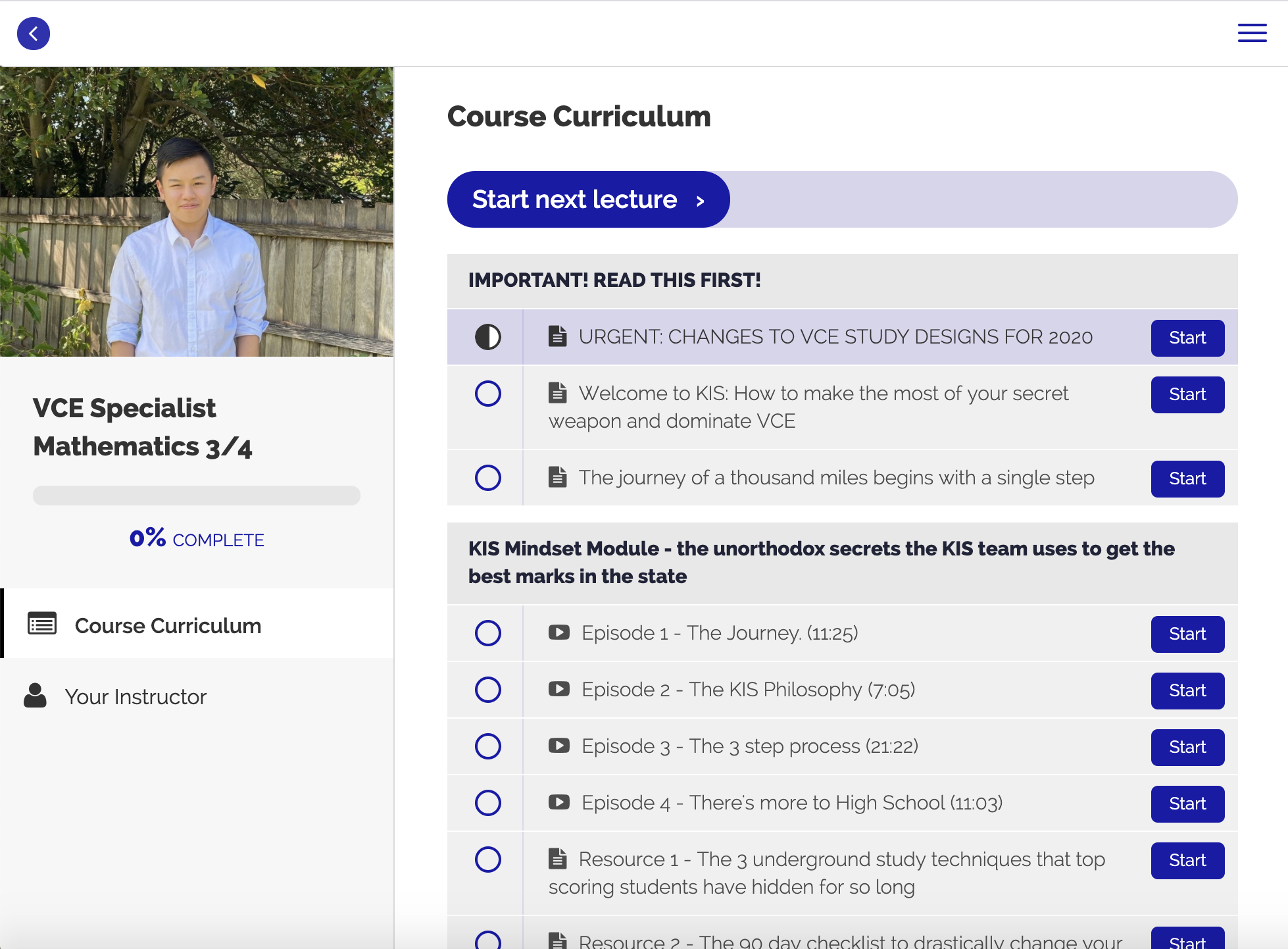Click the back arrow circle icon

click(34, 34)
